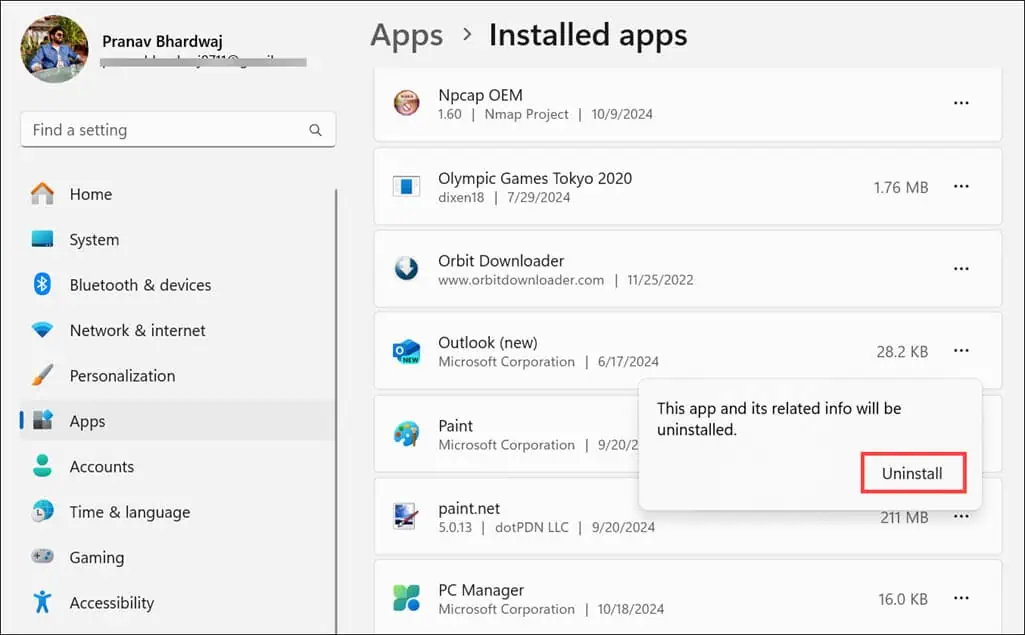Image resolution: width=1025 pixels, height=635 pixels.
Task: Click the PC Manager app icon
Action: tap(406, 598)
